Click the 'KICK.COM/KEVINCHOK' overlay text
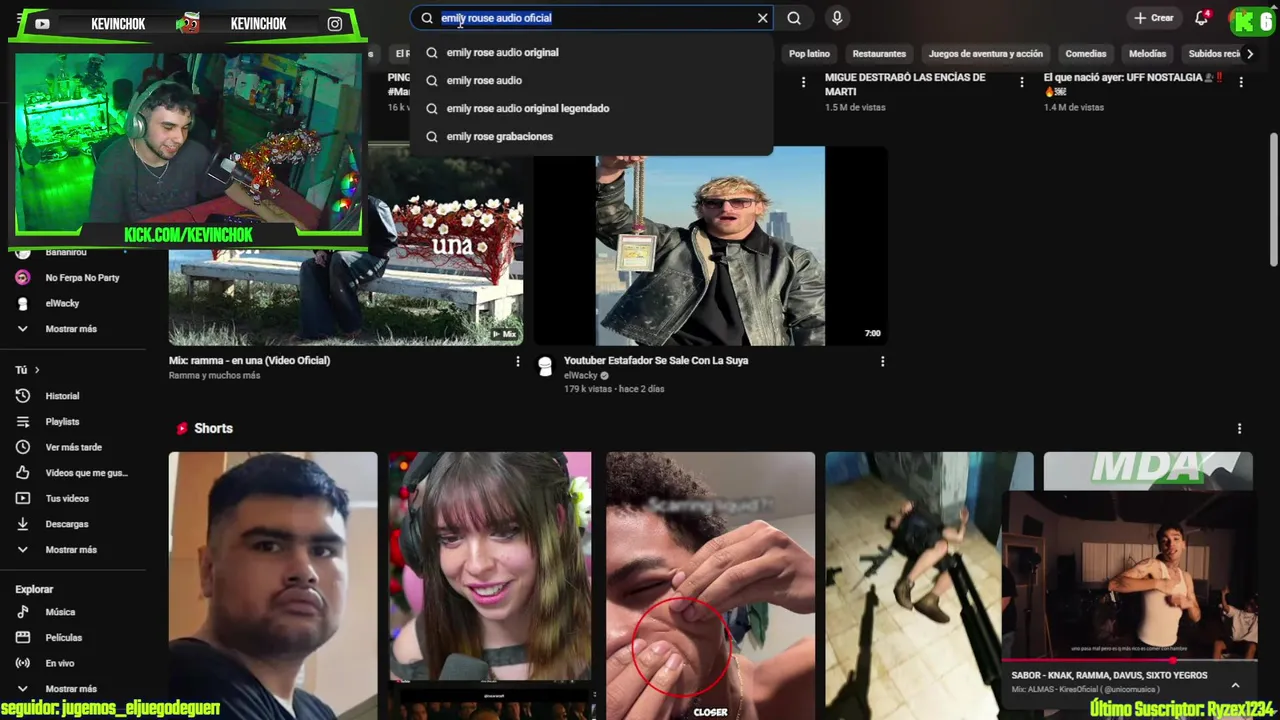Viewport: 1280px width, 720px height. (x=188, y=235)
